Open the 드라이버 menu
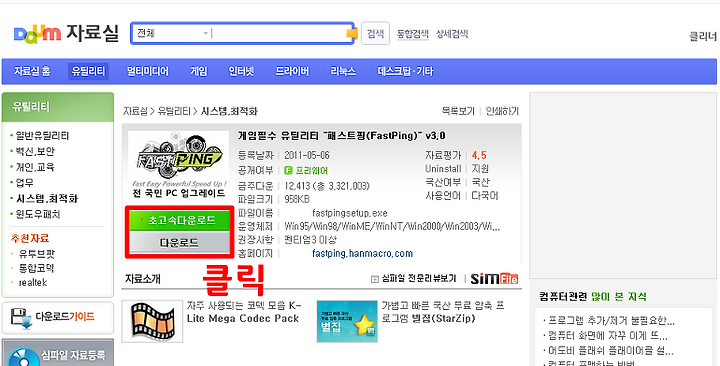The width and height of the screenshot is (720, 366). click(292, 71)
